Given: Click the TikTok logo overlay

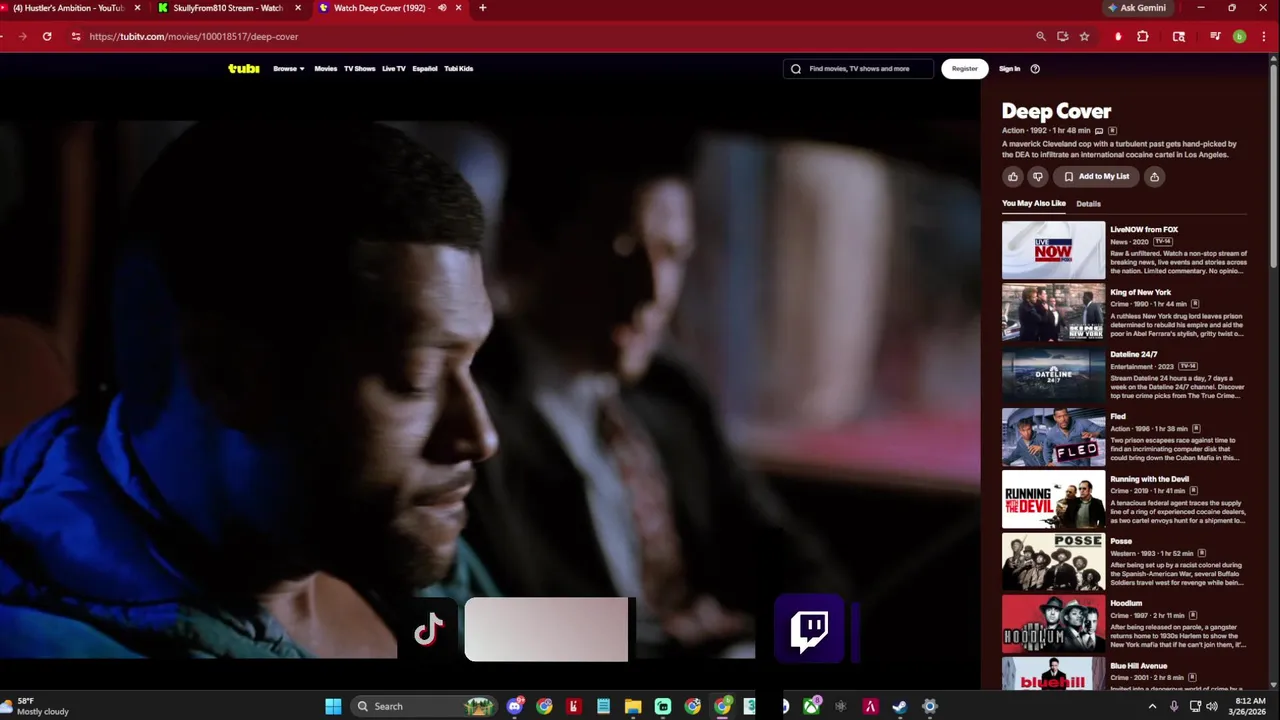Looking at the screenshot, I should pos(429,630).
